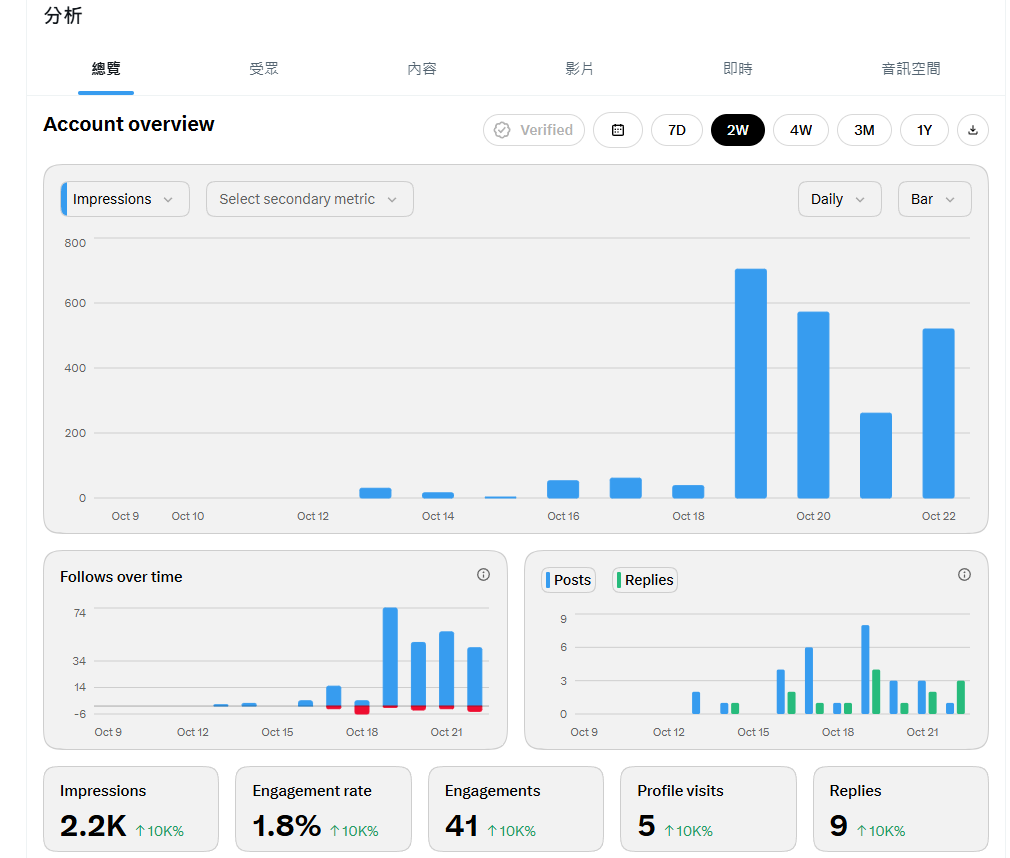Toggle the Replies series in chart legend
1010x858 pixels.
[644, 580]
